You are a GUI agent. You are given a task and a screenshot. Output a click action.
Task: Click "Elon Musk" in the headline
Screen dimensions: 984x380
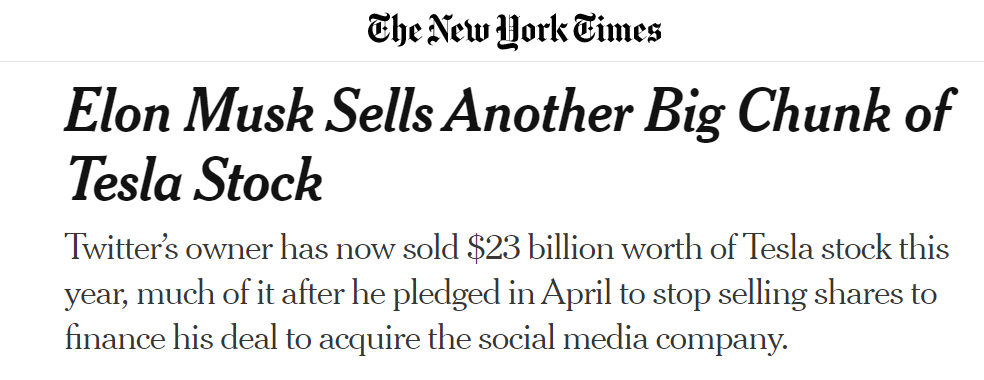coord(189,110)
